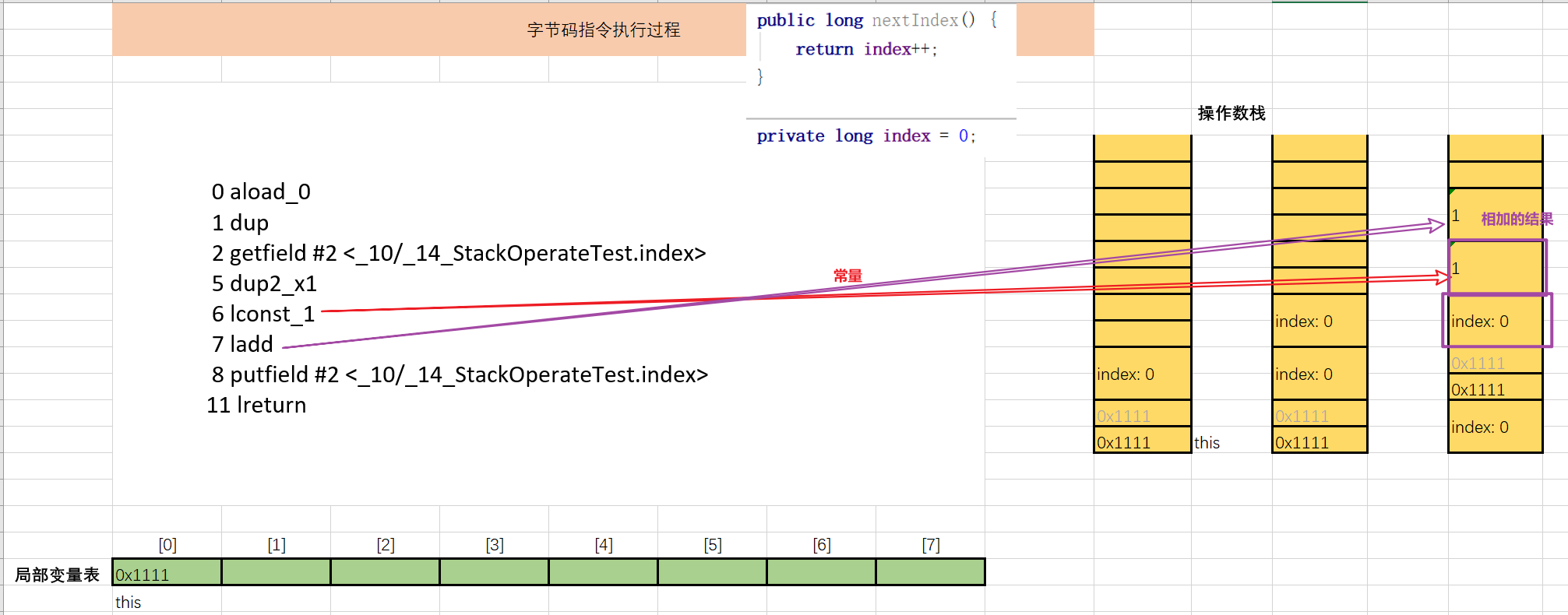
Task: Select bottom 0x1111 cell of the second operand stack
Action: click(x=1320, y=441)
